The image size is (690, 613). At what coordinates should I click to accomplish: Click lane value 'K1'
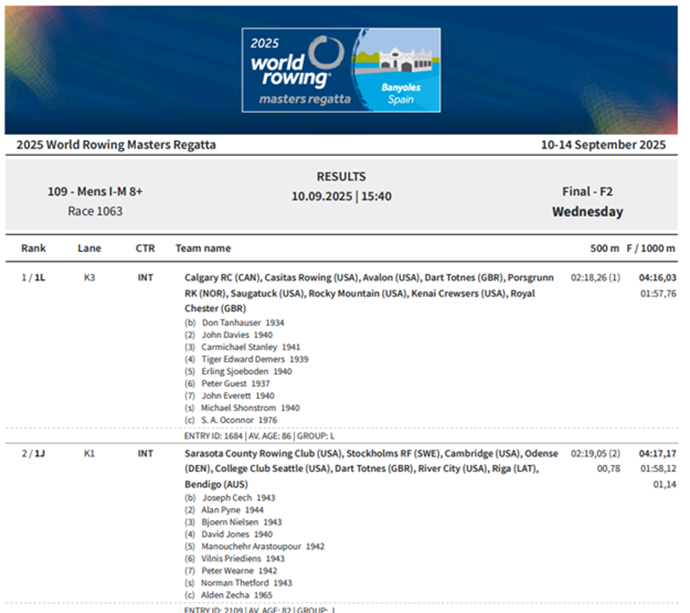click(89, 453)
